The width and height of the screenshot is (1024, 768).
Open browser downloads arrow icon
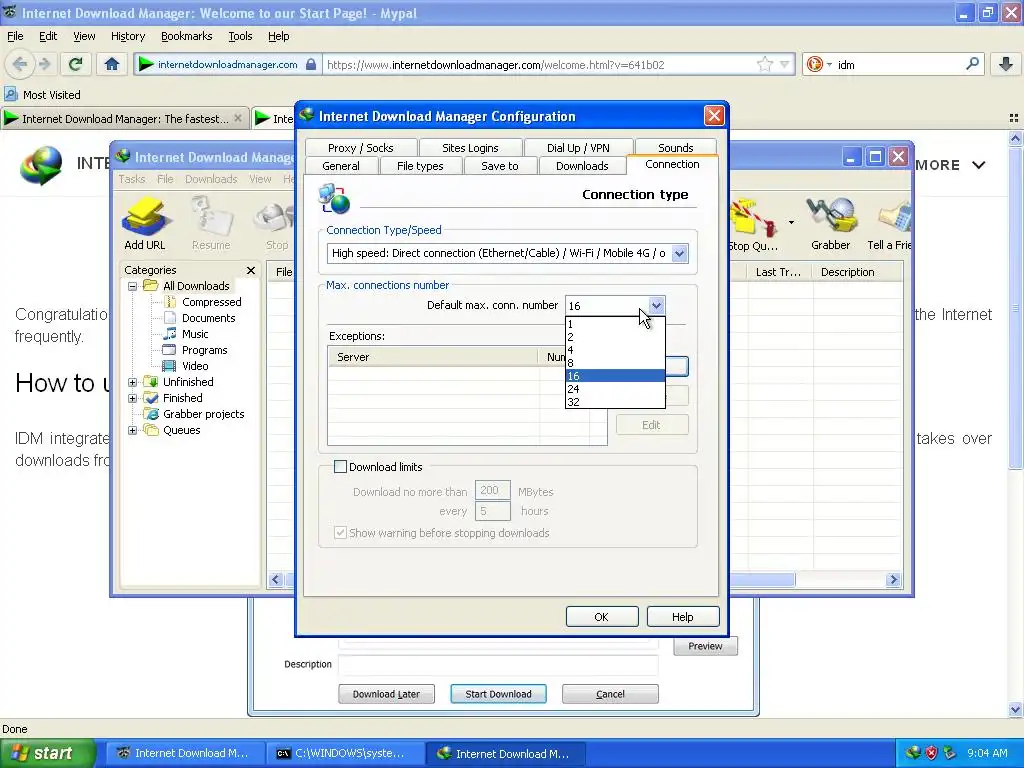point(1006,64)
